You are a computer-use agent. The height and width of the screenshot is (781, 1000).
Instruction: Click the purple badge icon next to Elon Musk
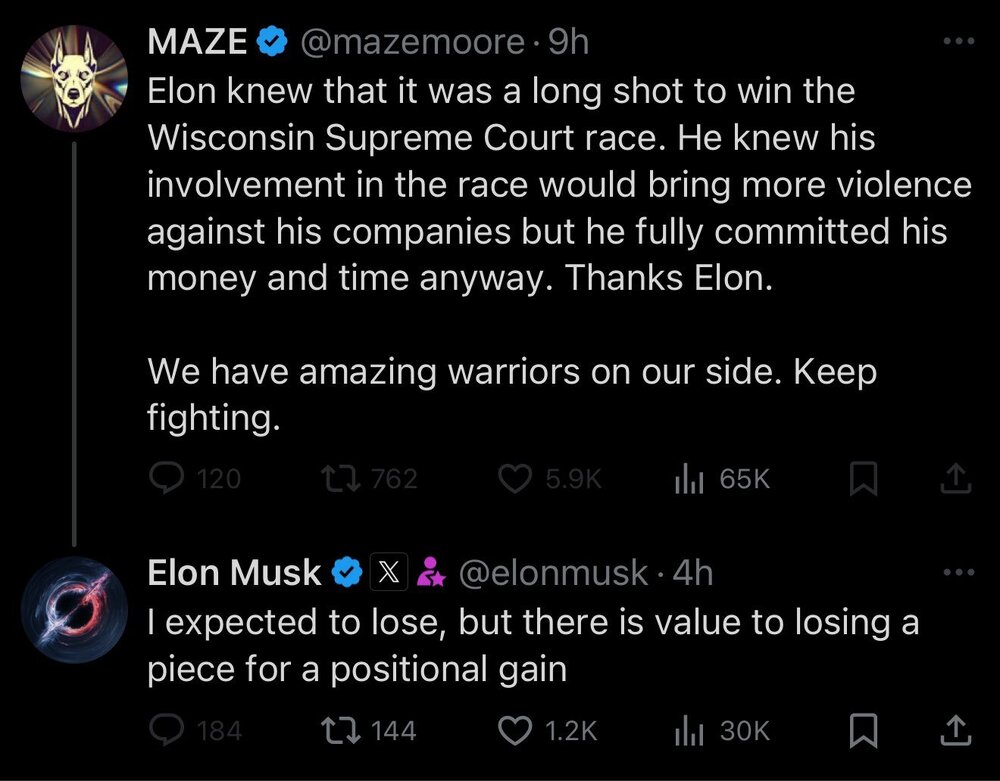coord(430,573)
